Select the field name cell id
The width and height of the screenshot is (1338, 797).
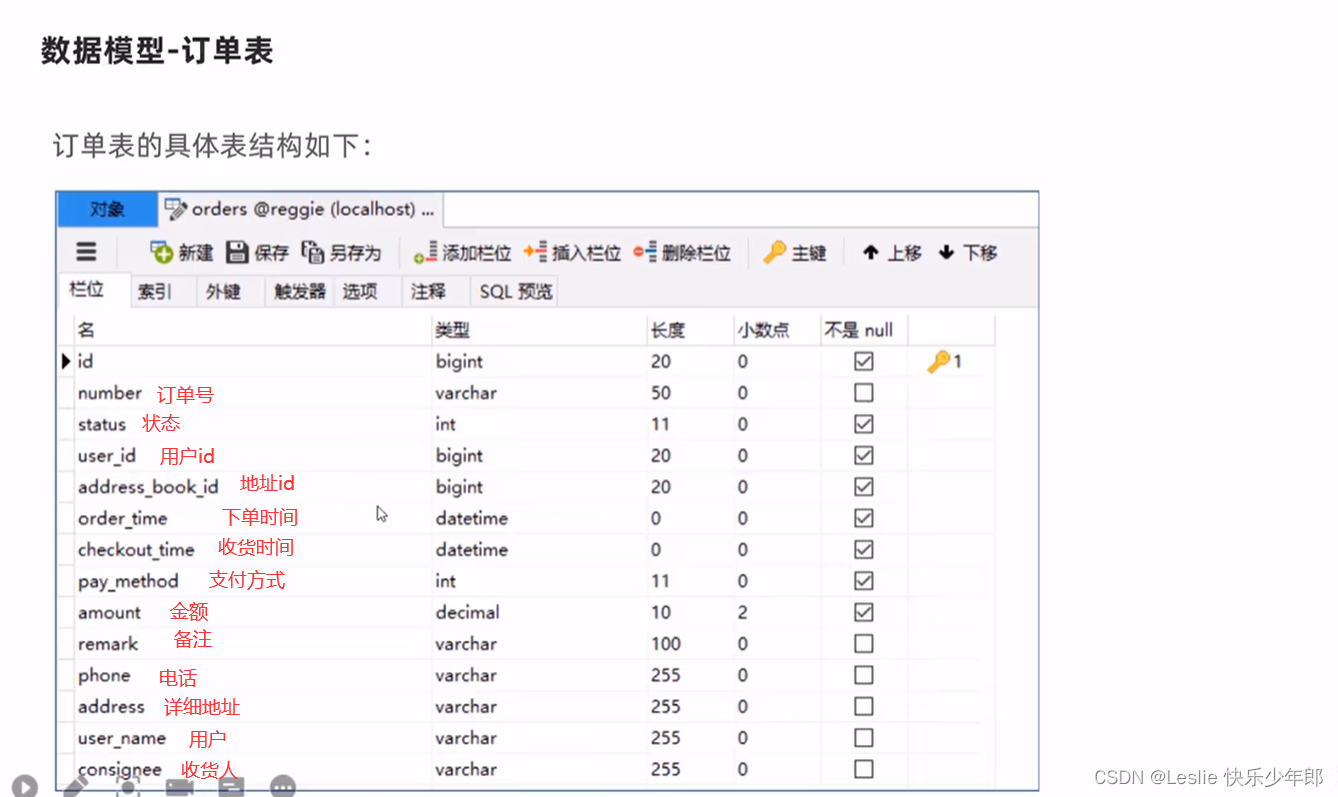[252, 361]
